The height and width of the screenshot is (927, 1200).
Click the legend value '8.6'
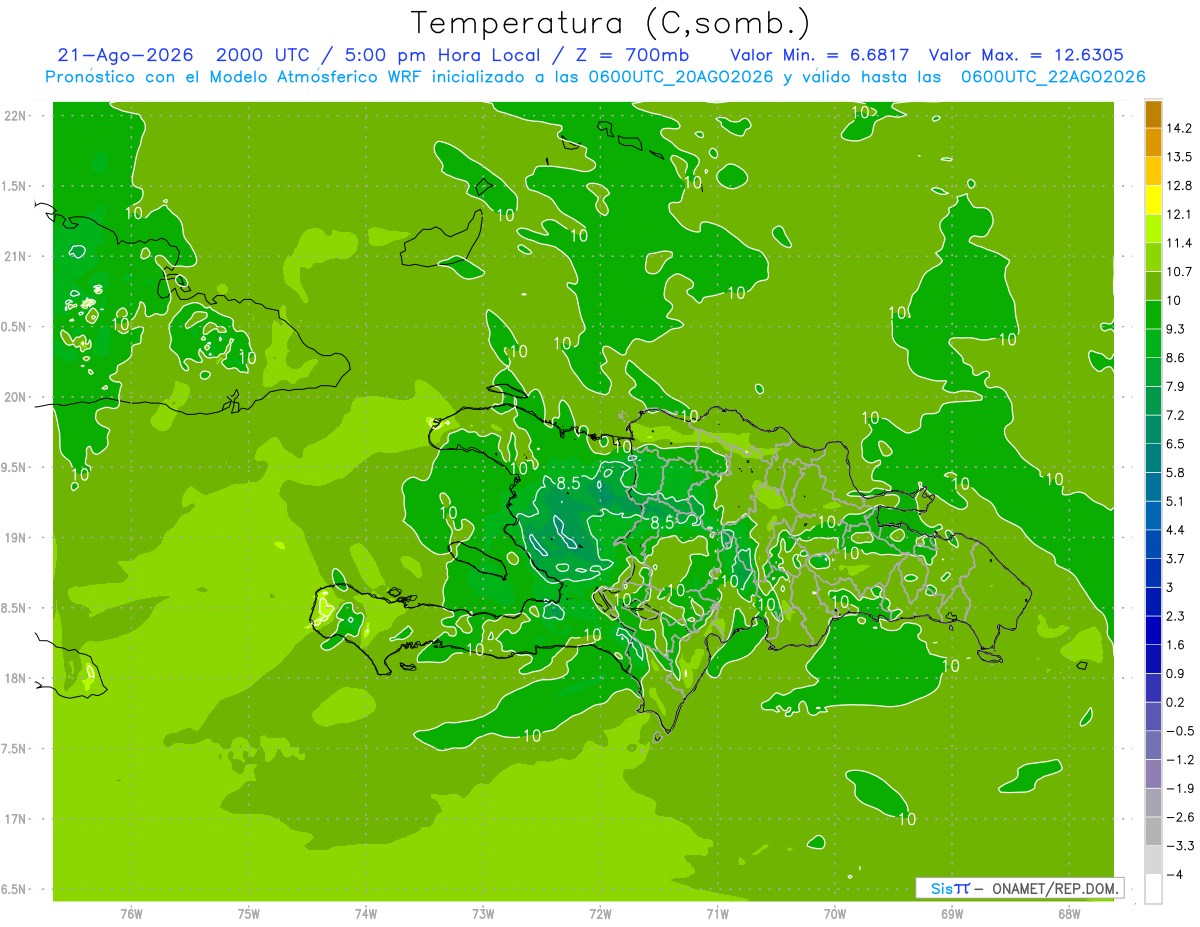tap(1176, 358)
